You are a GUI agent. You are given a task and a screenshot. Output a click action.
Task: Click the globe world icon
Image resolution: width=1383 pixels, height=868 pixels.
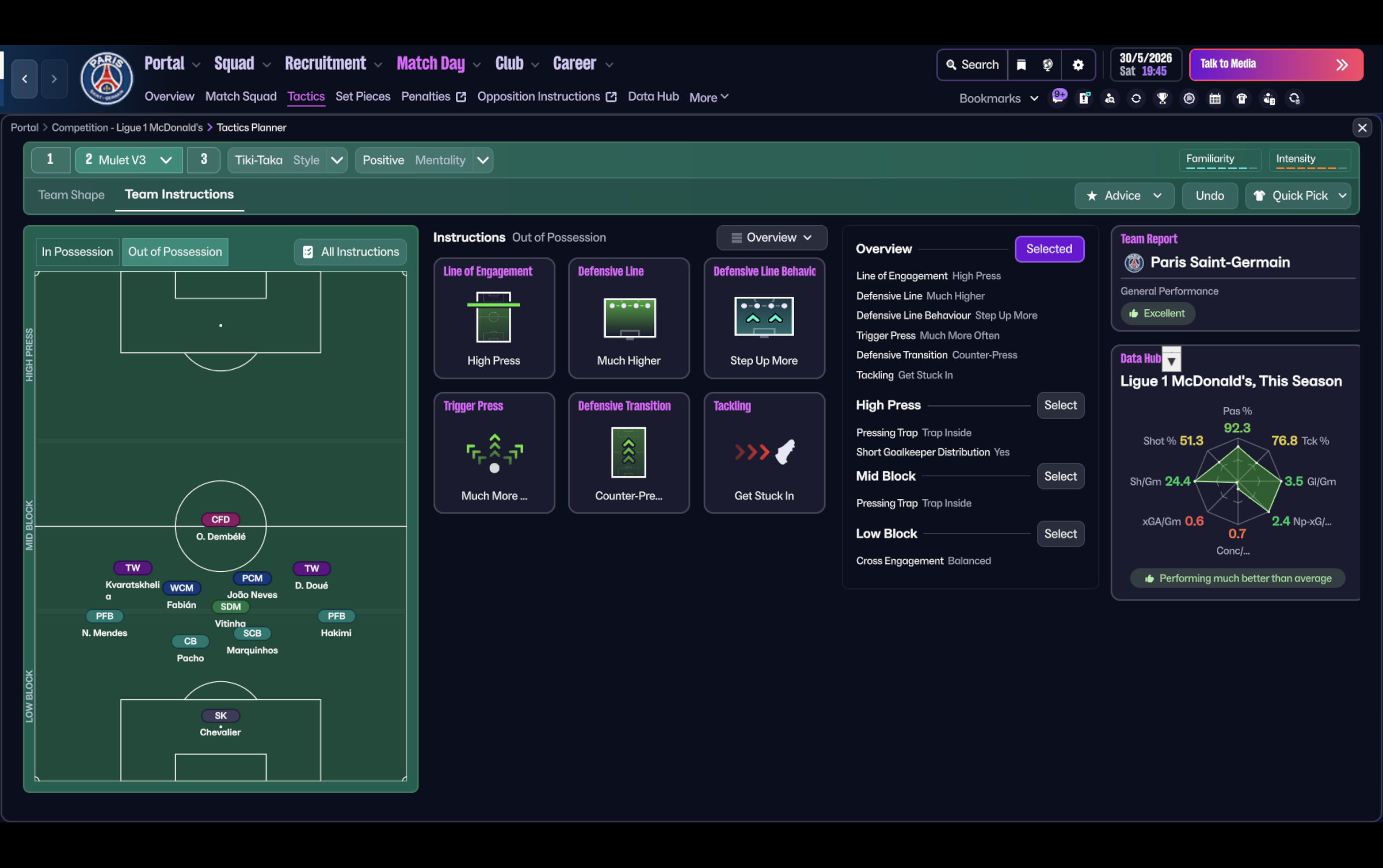(1048, 65)
